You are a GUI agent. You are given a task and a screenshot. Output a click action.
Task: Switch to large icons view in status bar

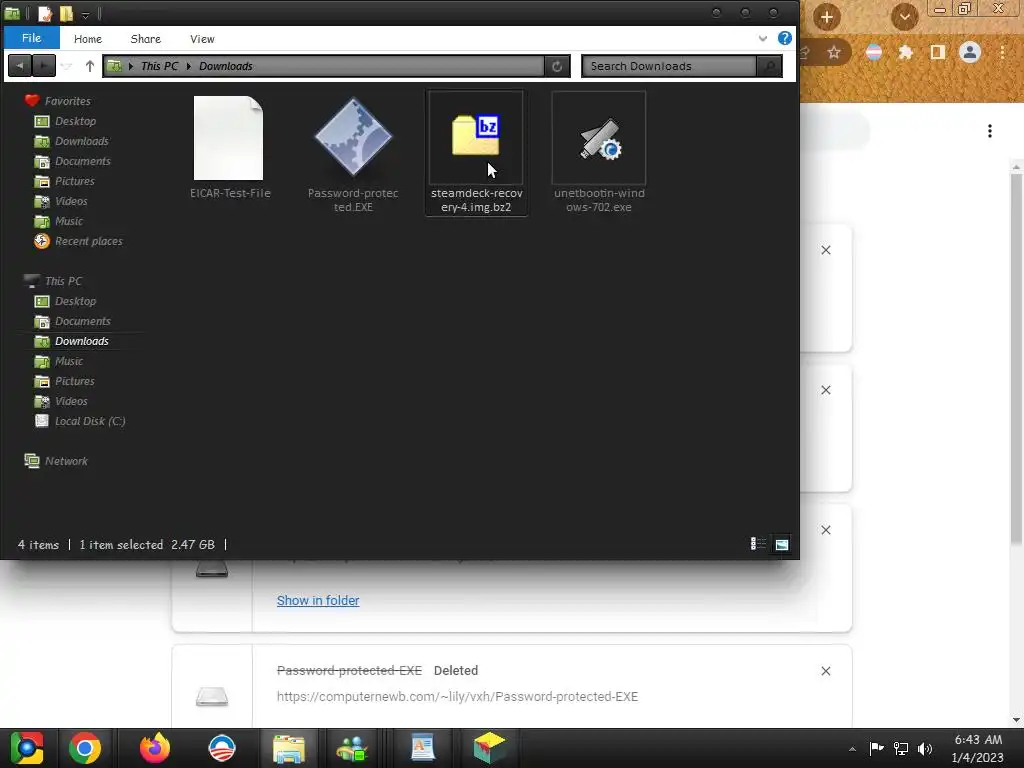tap(782, 544)
